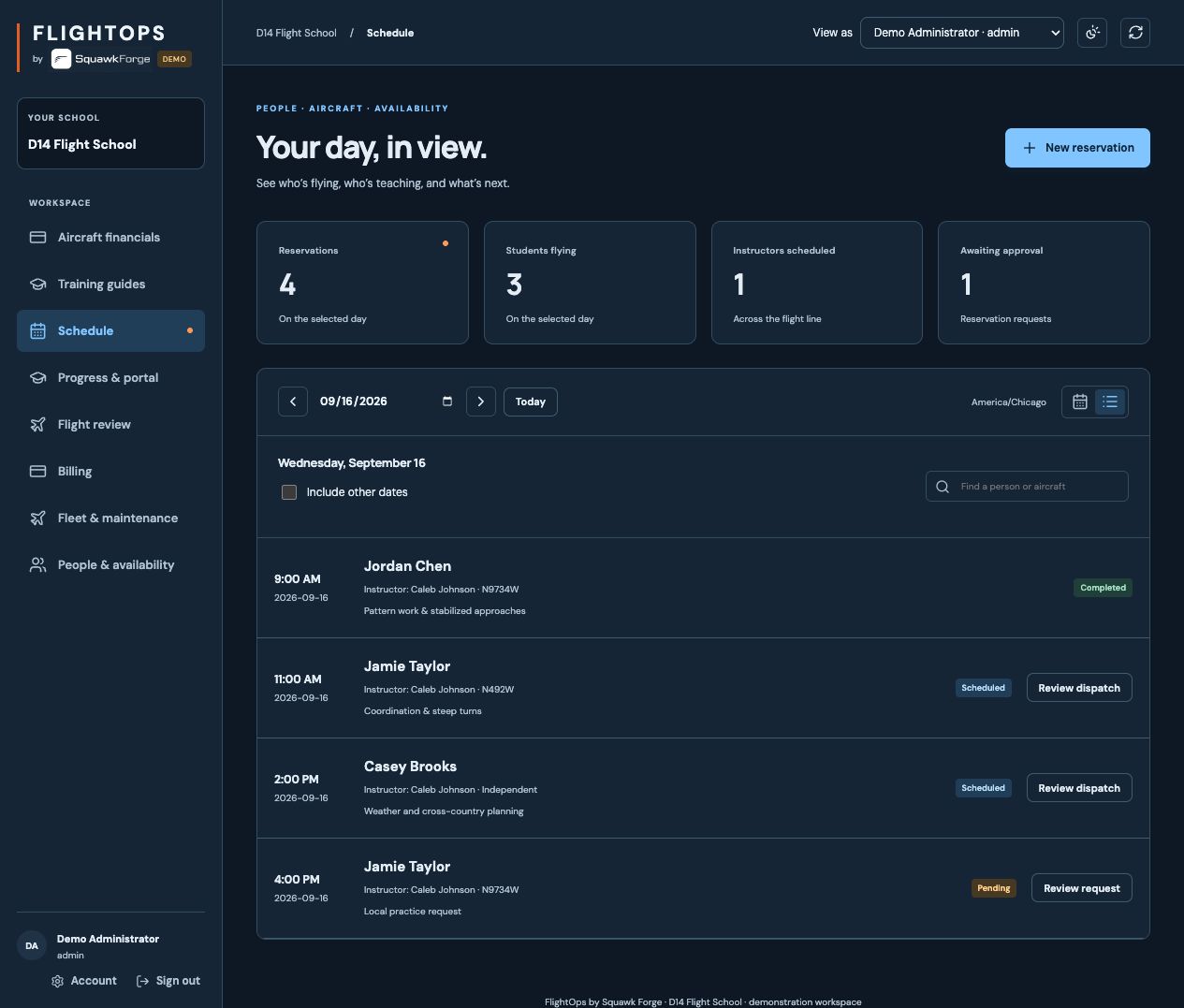Click the People & availability users icon

pyautogui.click(x=38, y=565)
